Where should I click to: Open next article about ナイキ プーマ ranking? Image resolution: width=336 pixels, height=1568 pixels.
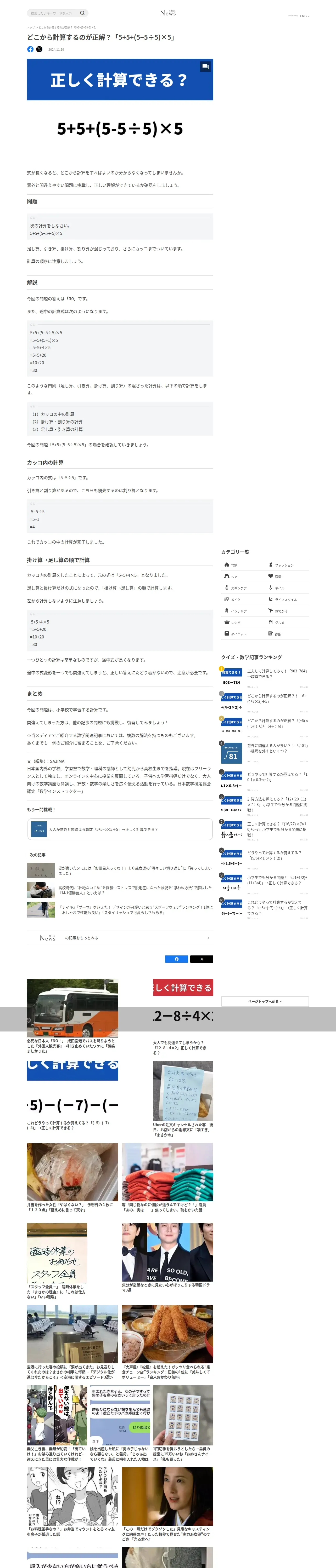click(x=120, y=910)
